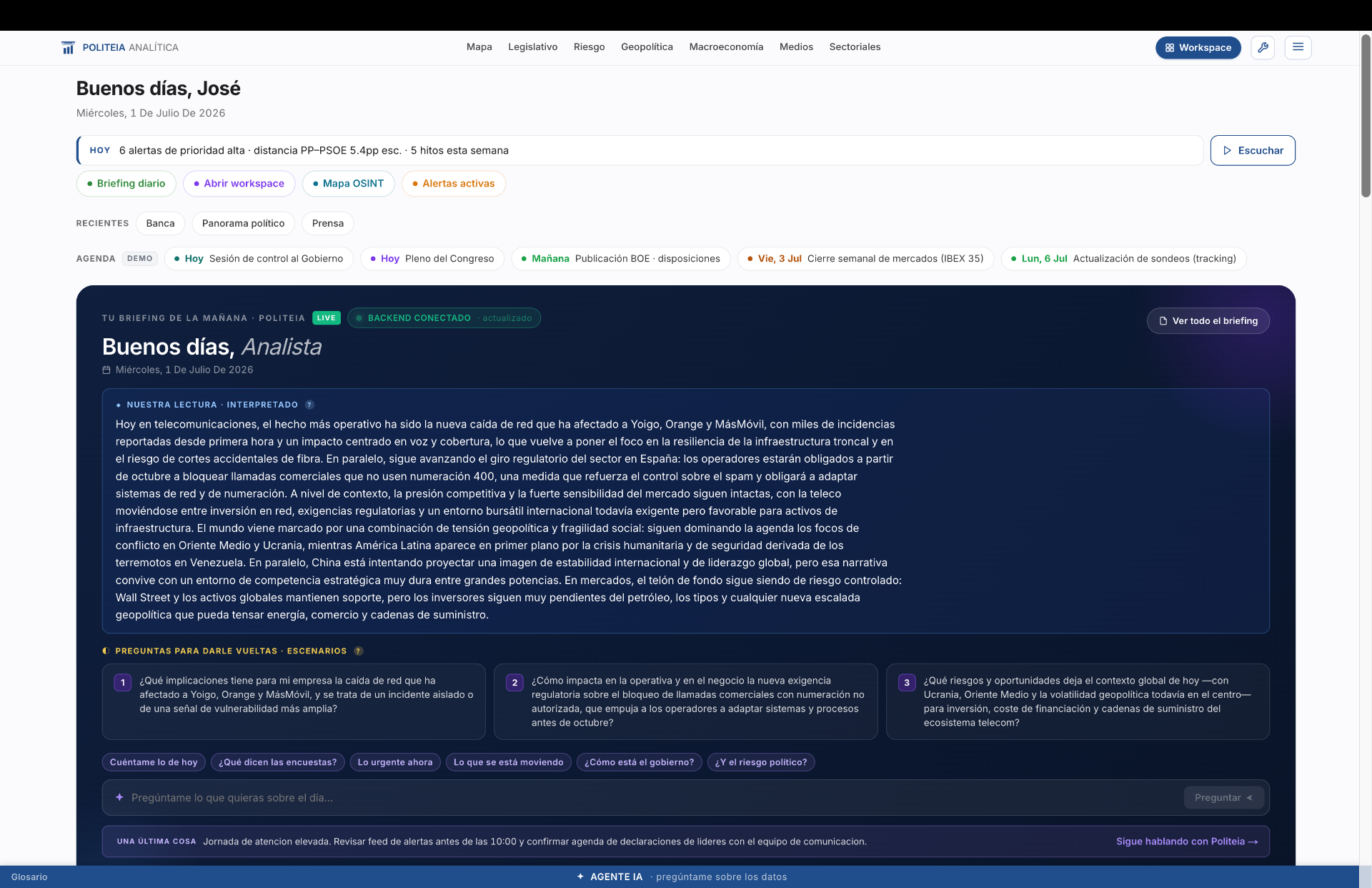Open the Agente IA bottom bar

681,877
